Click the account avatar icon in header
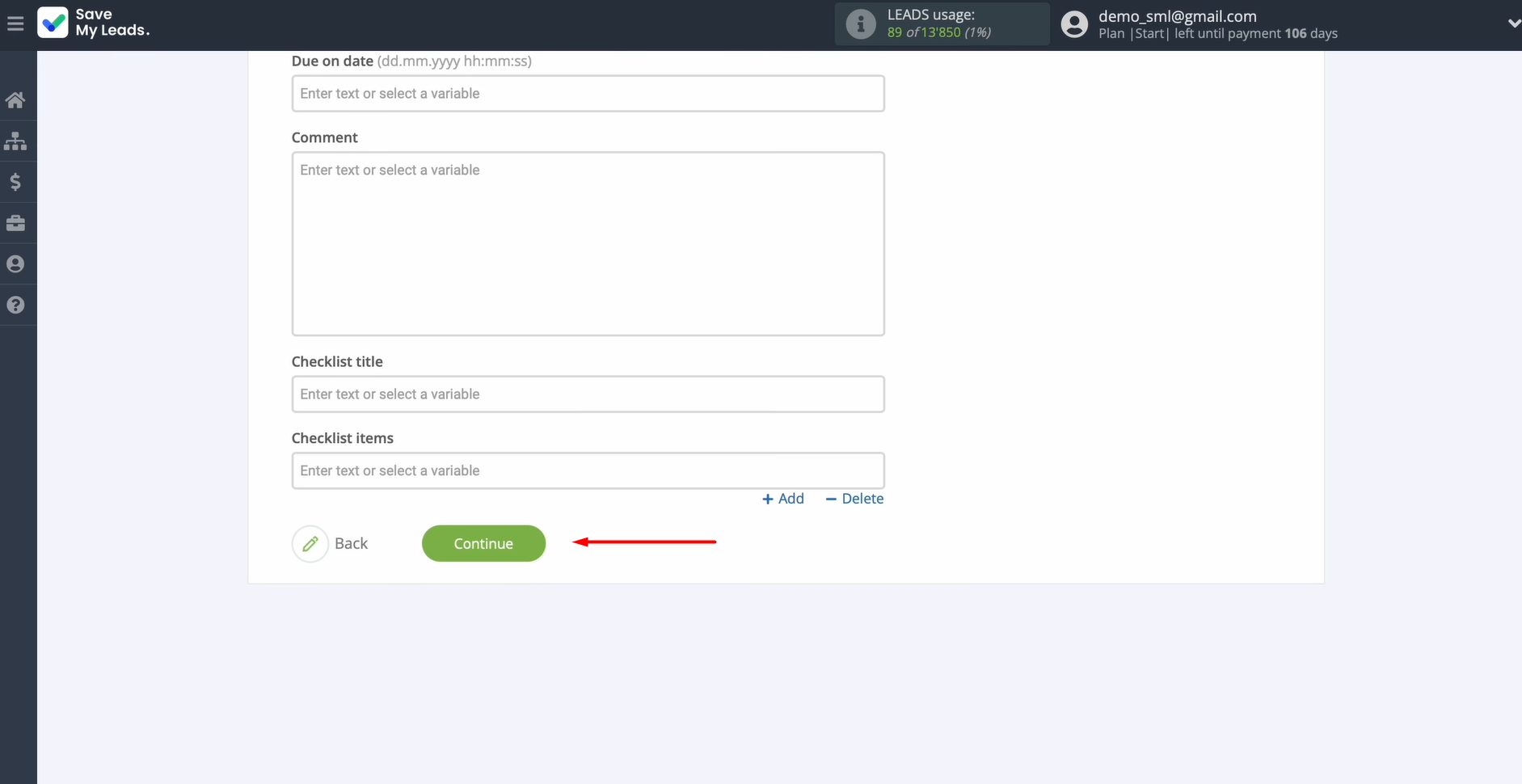1522x784 pixels. (x=1073, y=24)
